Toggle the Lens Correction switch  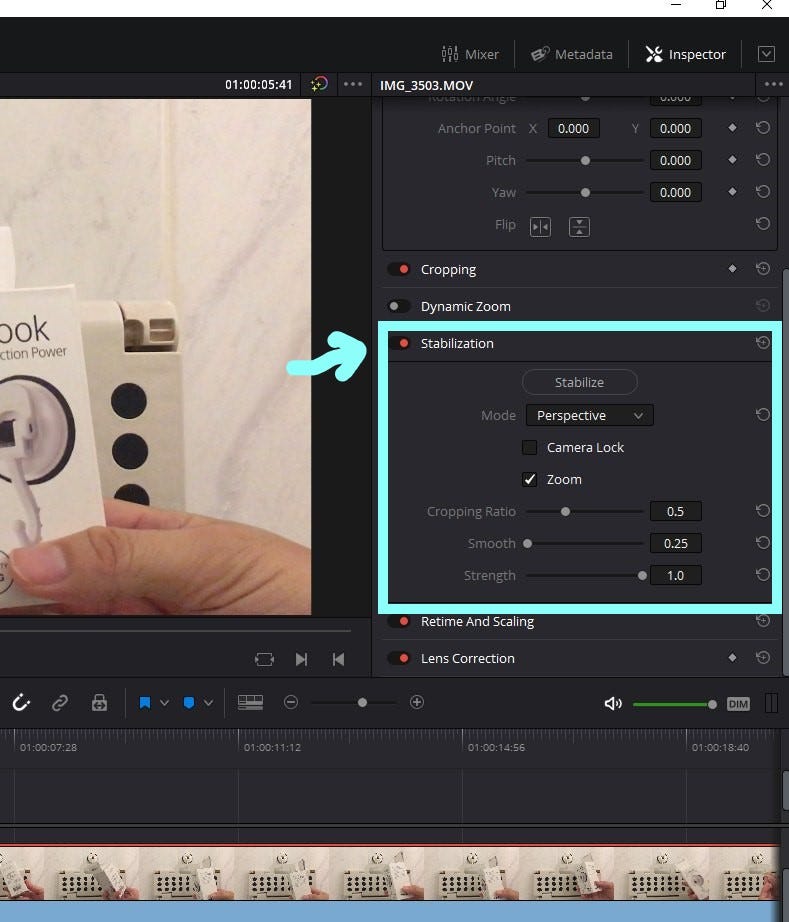pos(399,658)
